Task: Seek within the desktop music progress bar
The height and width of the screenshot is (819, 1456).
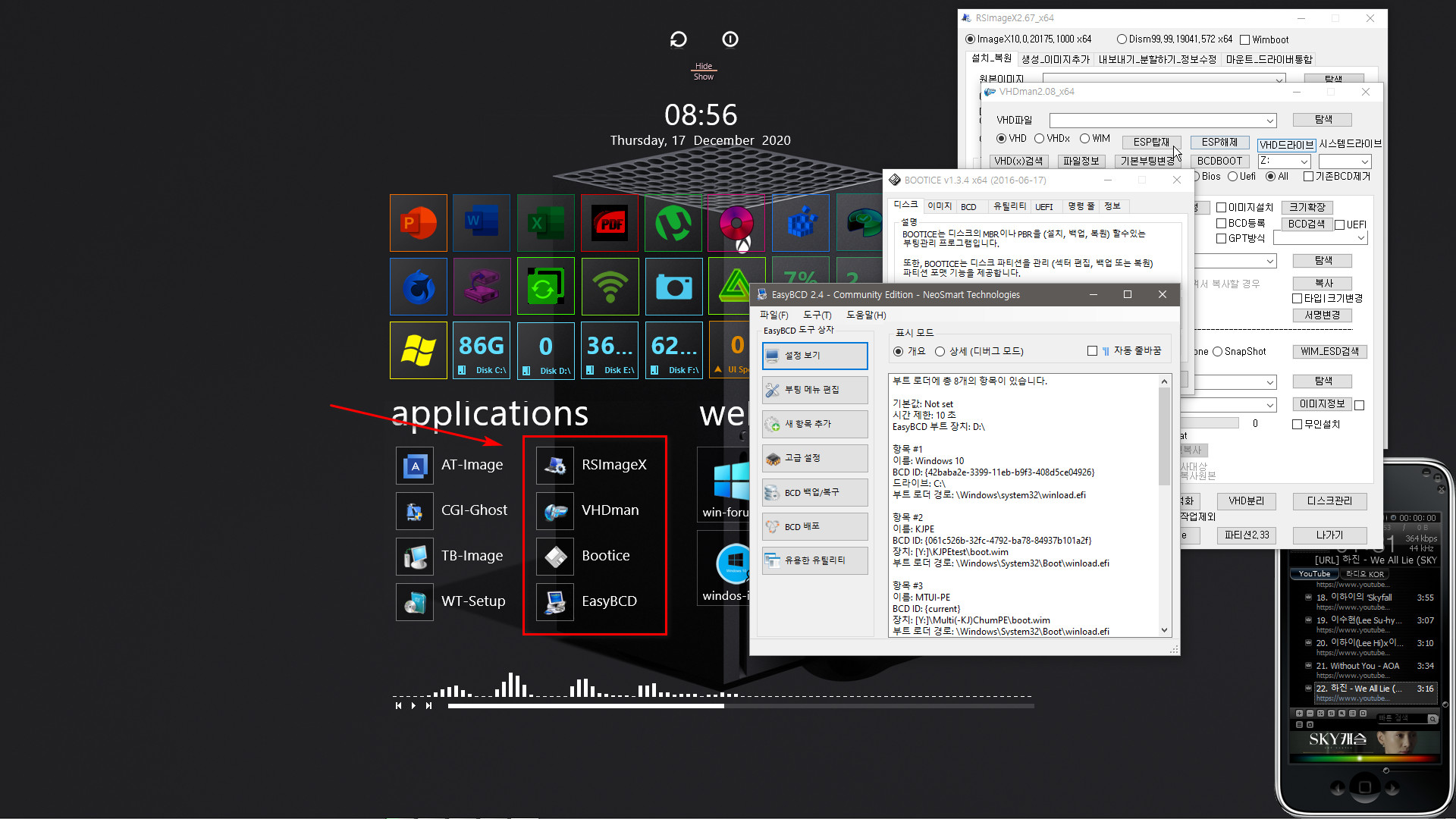Action: (x=741, y=706)
